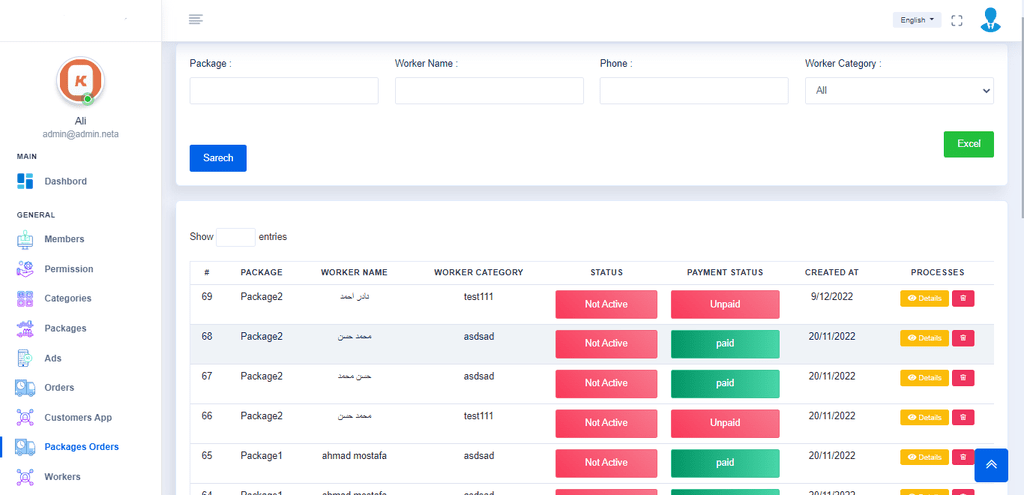Delete order 68 with trash icon

963,338
